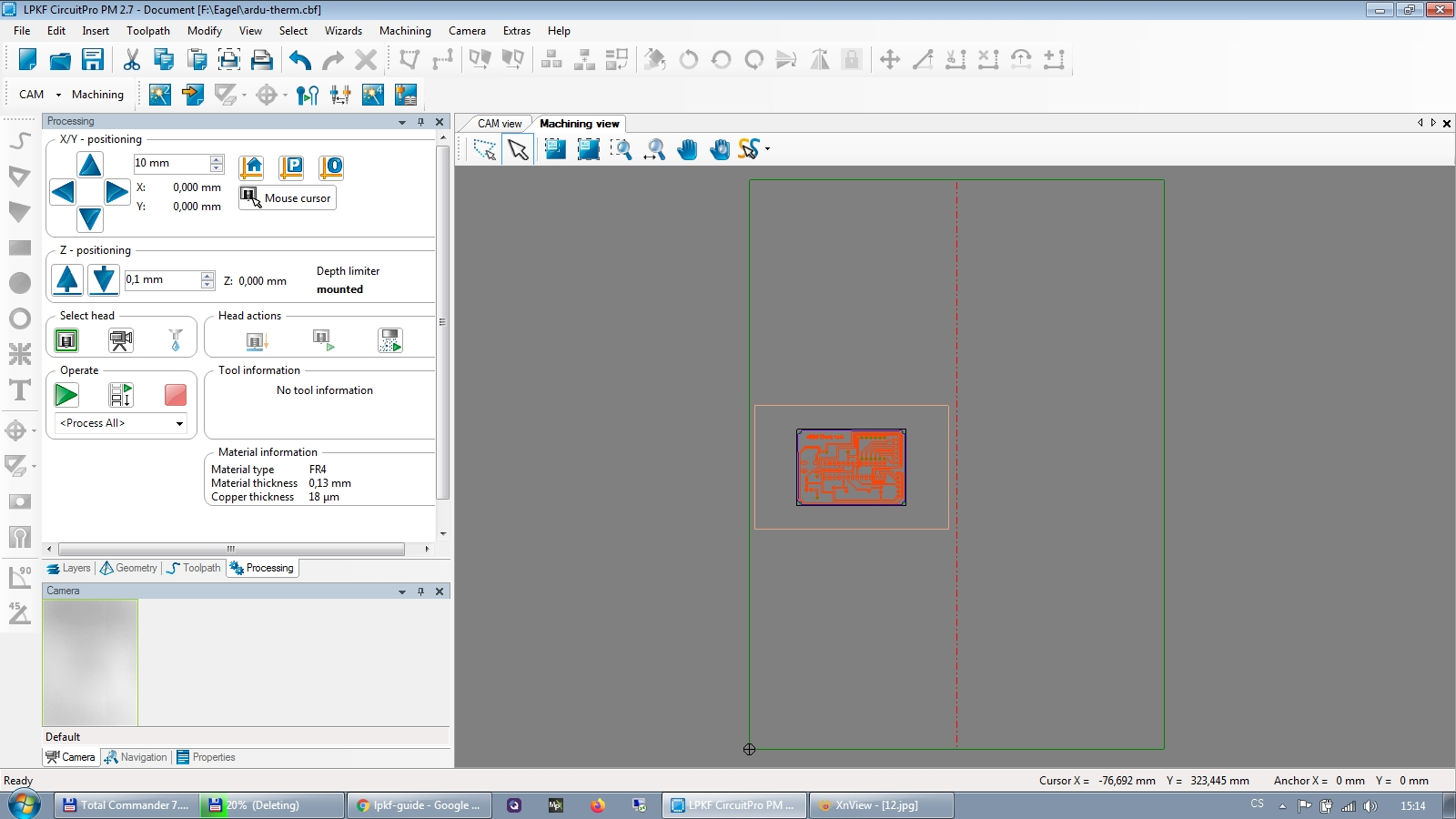Click the camera preview thumbnail
The width and height of the screenshot is (1456, 819).
tap(90, 662)
